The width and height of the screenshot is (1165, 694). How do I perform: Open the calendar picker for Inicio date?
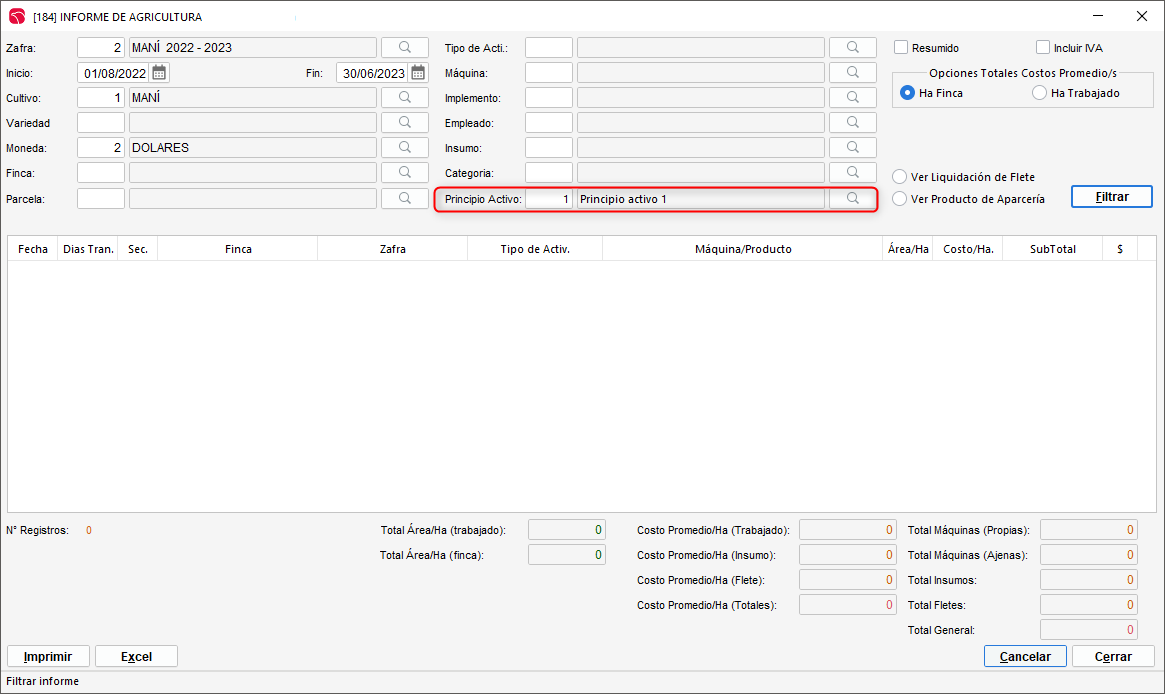[x=159, y=73]
